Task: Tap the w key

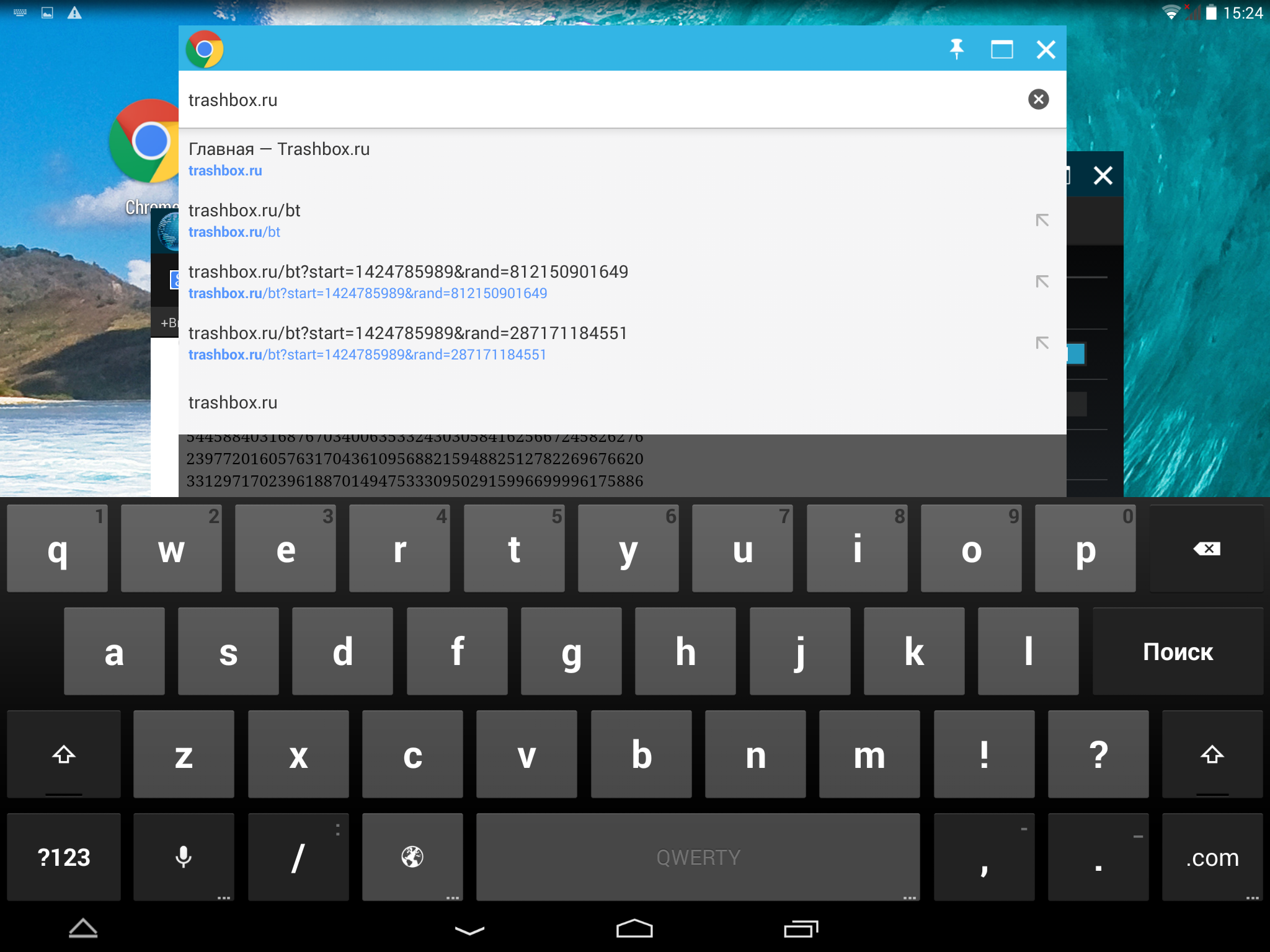Action: point(171,549)
